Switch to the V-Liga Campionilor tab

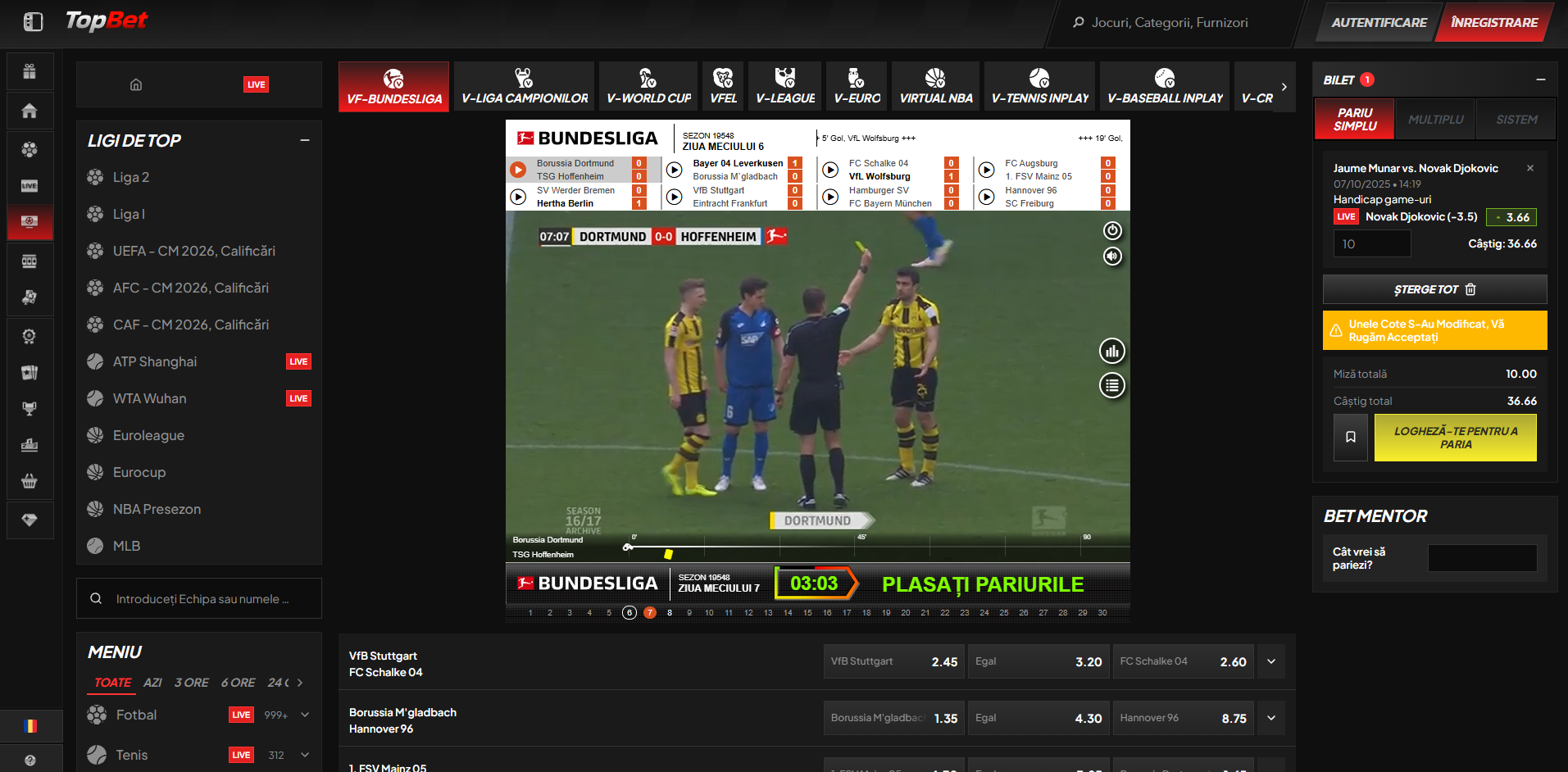click(x=525, y=86)
